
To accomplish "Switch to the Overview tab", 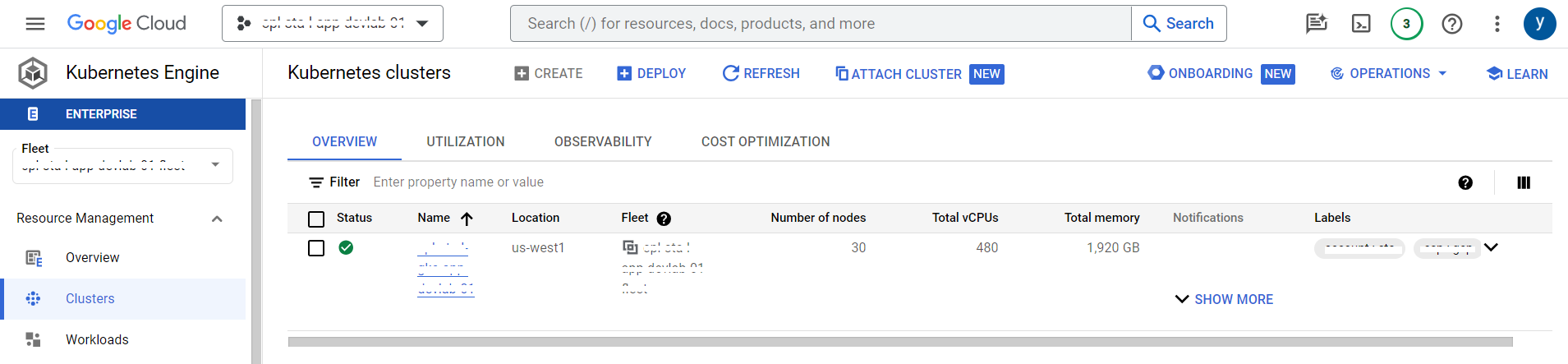I will point(344,142).
